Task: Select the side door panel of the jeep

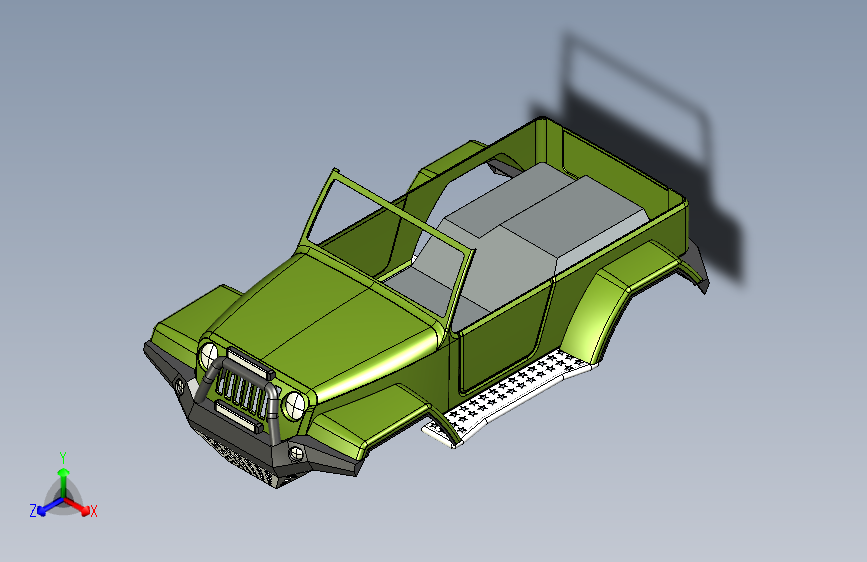Action: click(504, 337)
